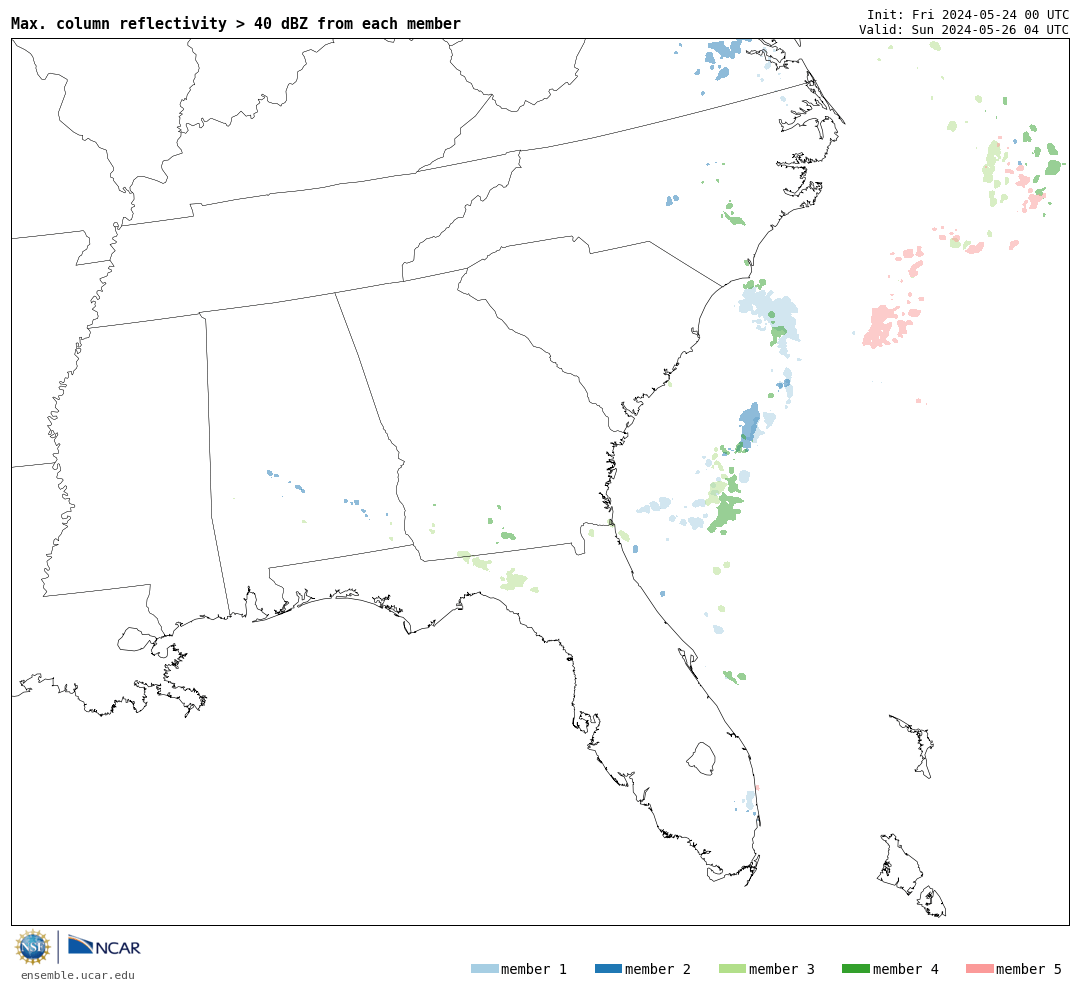Select the 'member 1' legend label
This screenshot has height=988, width=1080.
pyautogui.click(x=534, y=969)
